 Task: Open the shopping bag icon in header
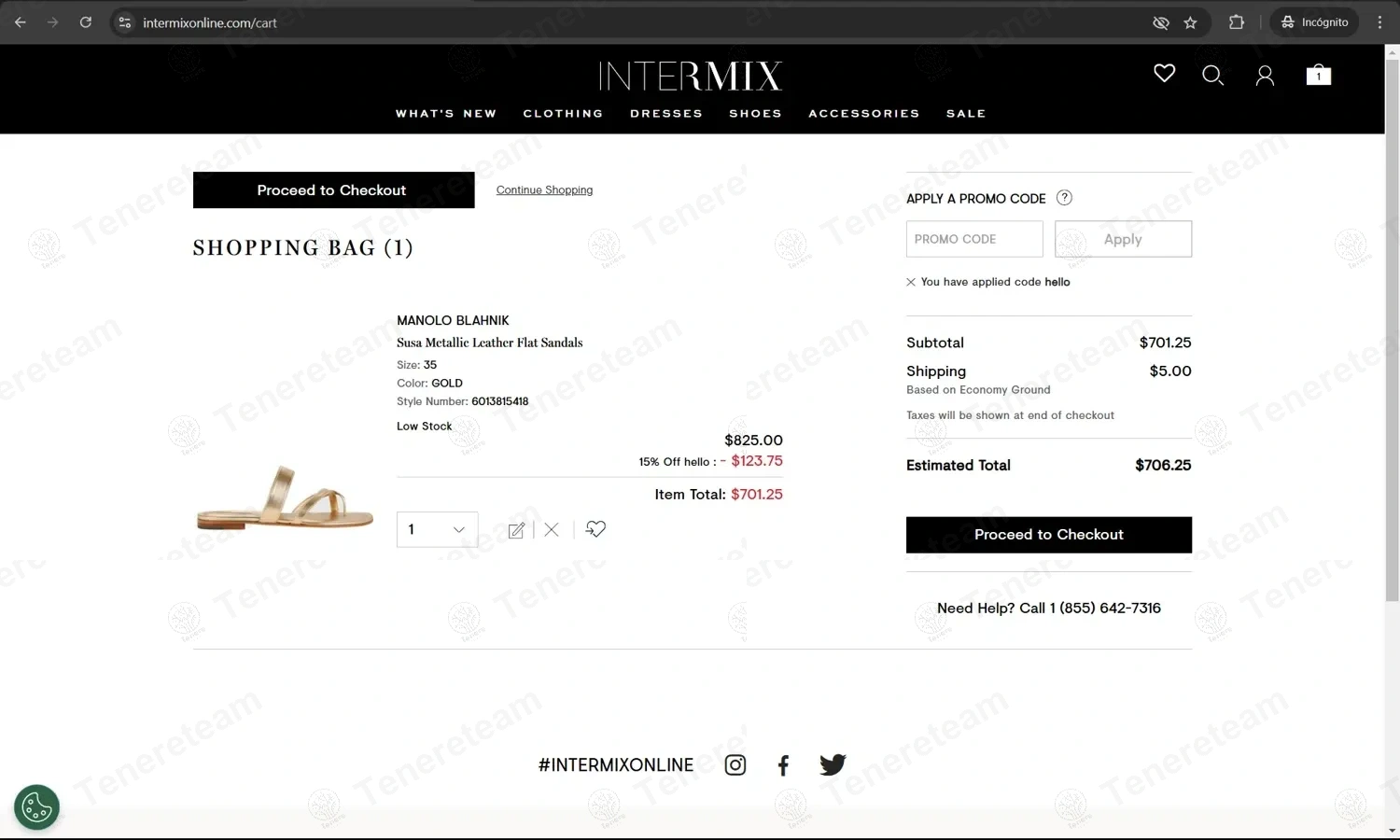coord(1318,75)
